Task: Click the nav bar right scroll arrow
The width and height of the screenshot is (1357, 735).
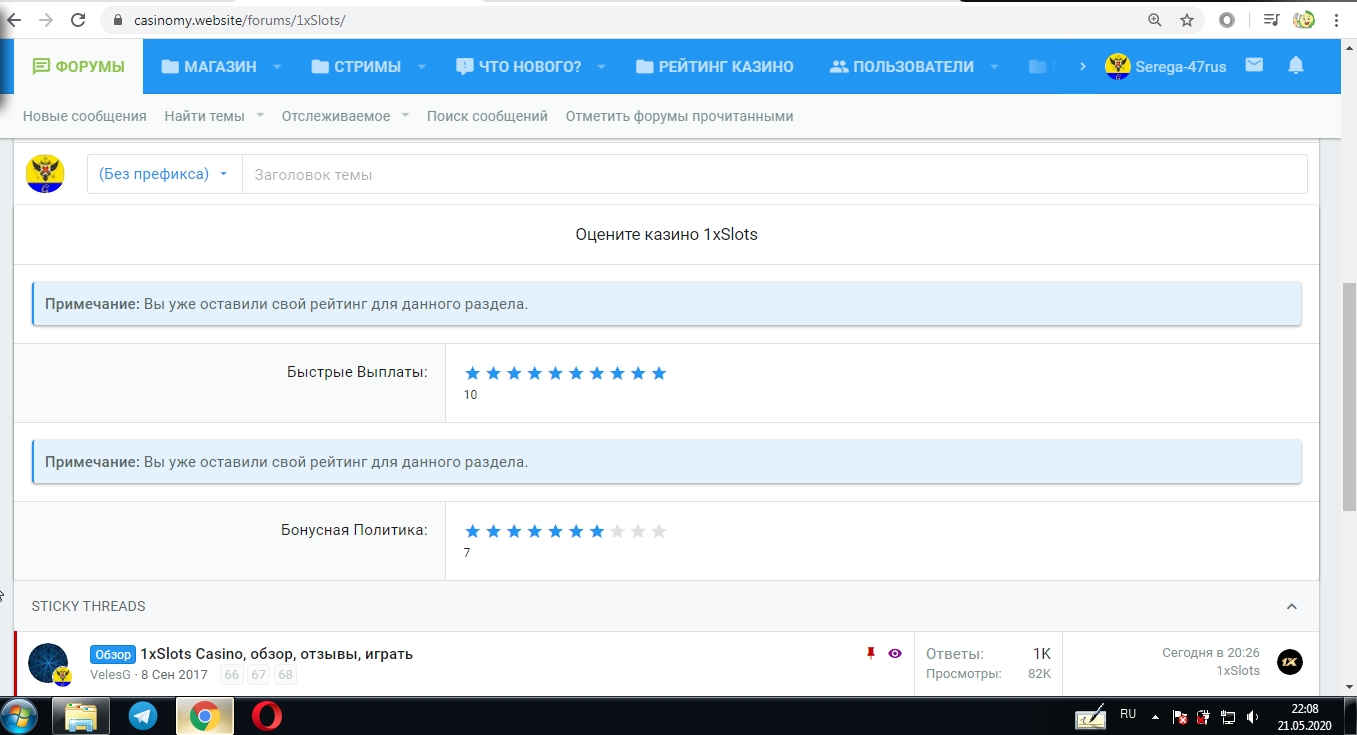Action: point(1082,67)
